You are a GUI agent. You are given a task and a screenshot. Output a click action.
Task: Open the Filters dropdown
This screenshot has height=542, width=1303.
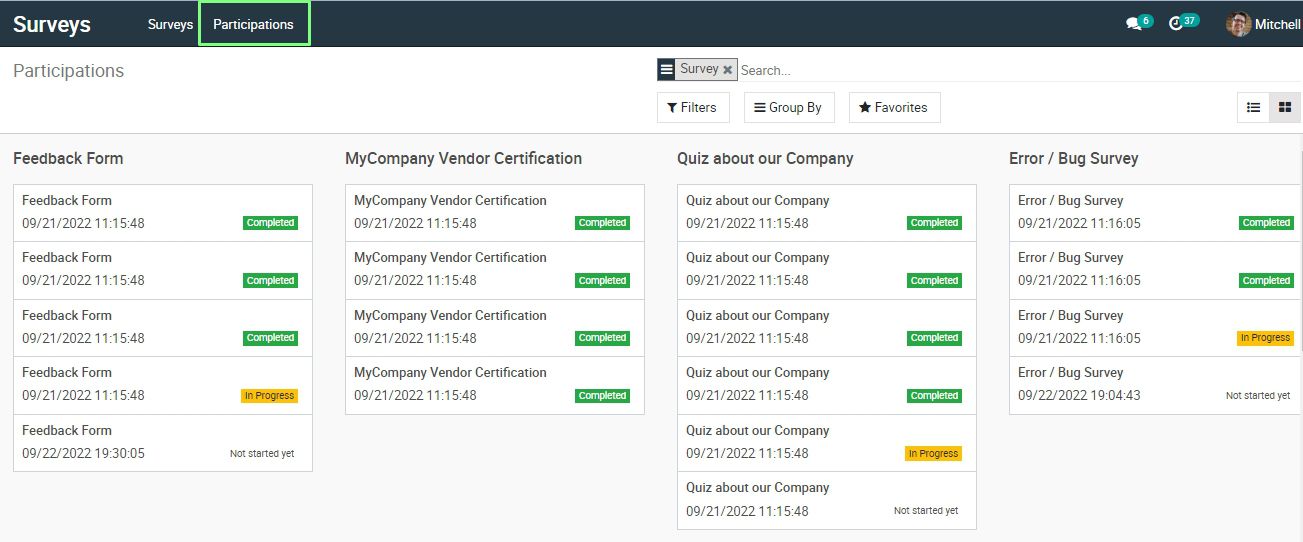[x=693, y=107]
